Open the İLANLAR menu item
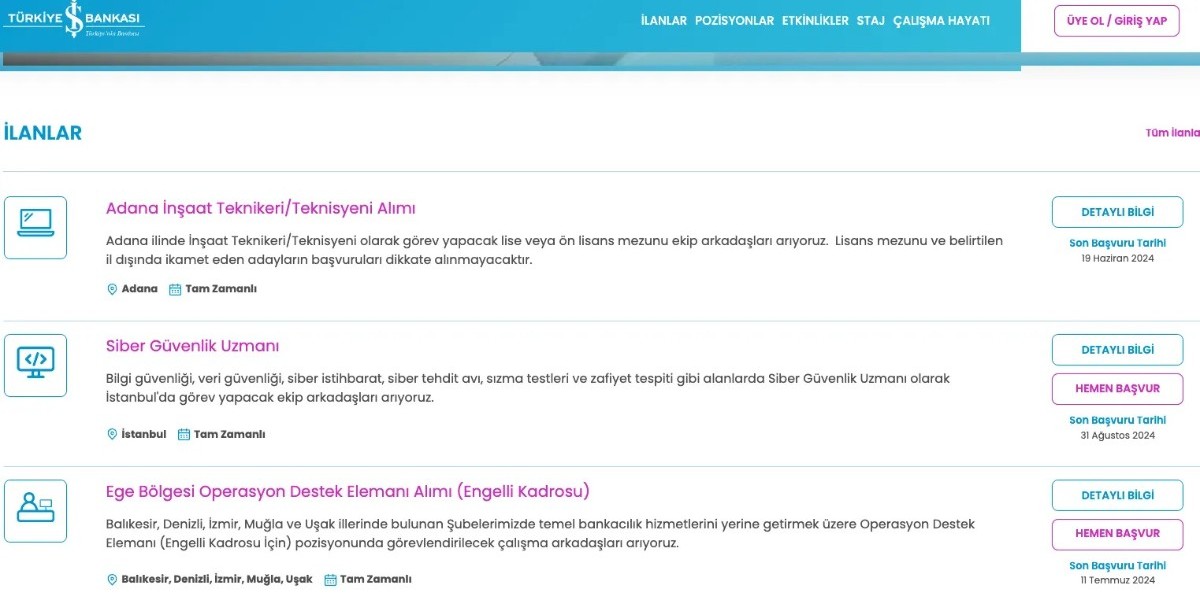The image size is (1200, 600). click(664, 21)
